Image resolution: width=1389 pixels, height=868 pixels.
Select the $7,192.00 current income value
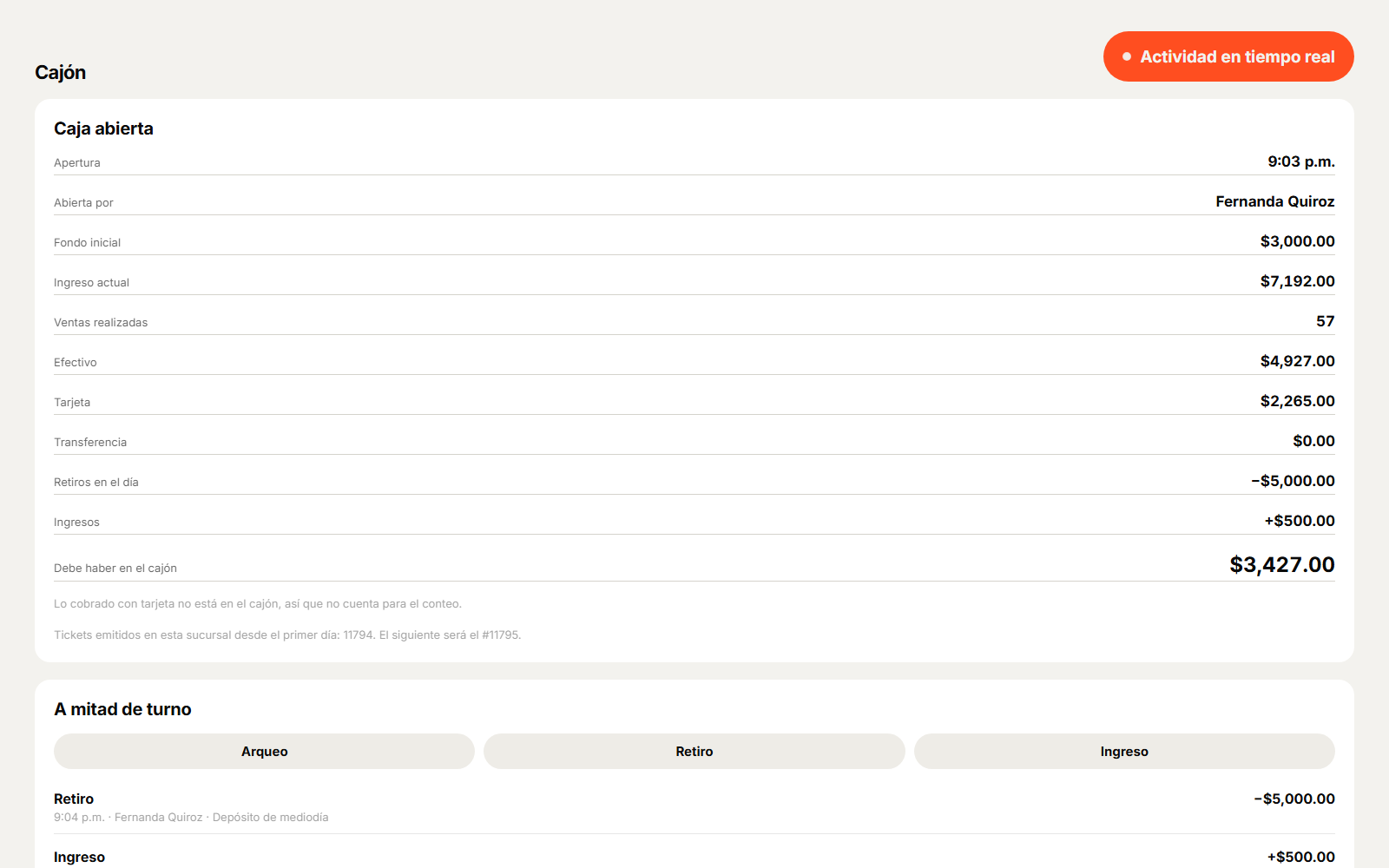[x=1298, y=281]
